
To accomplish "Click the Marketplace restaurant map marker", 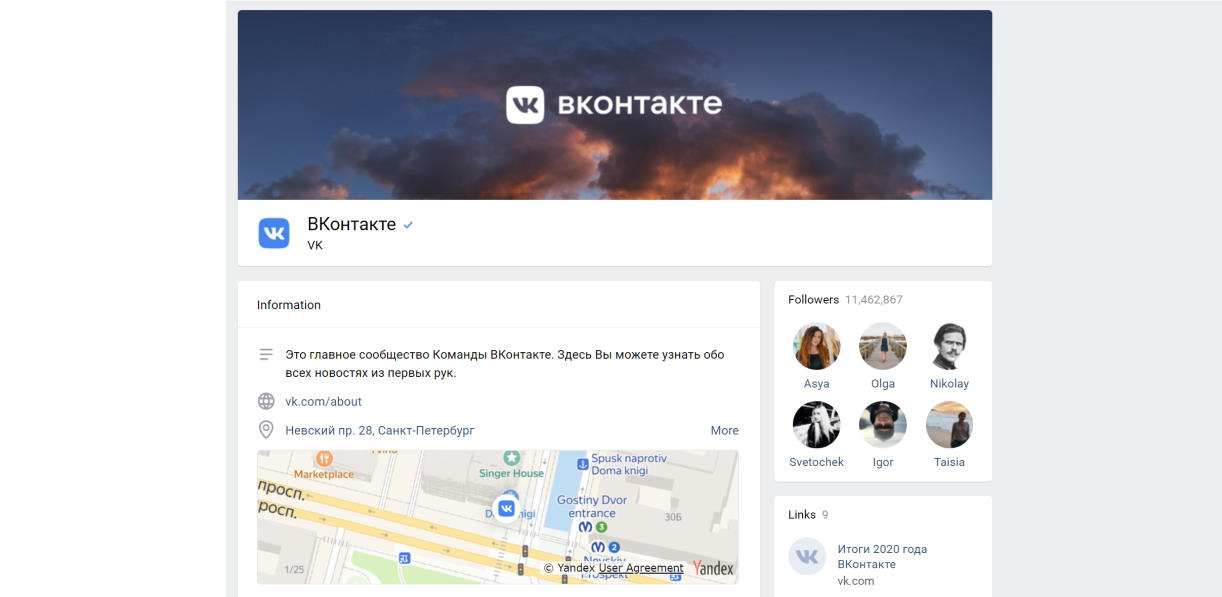I will (x=324, y=460).
